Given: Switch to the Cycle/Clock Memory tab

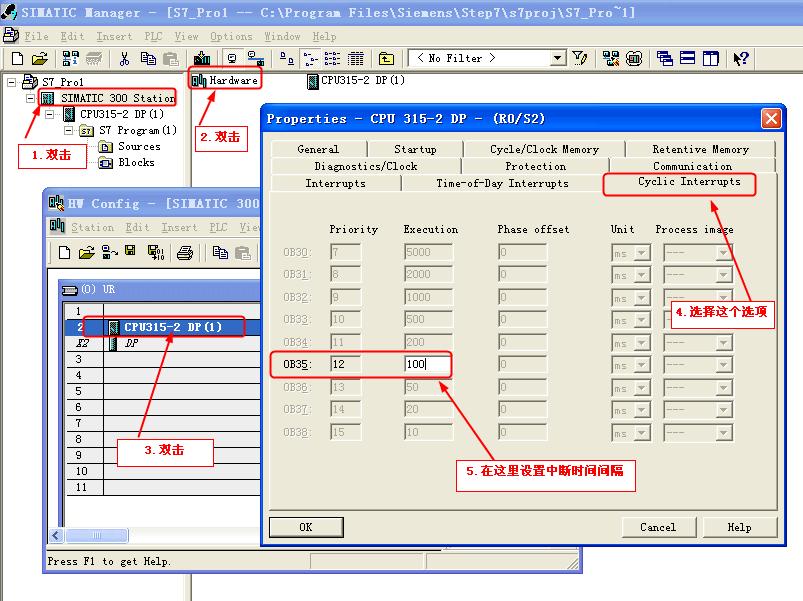Looking at the screenshot, I should point(544,149).
